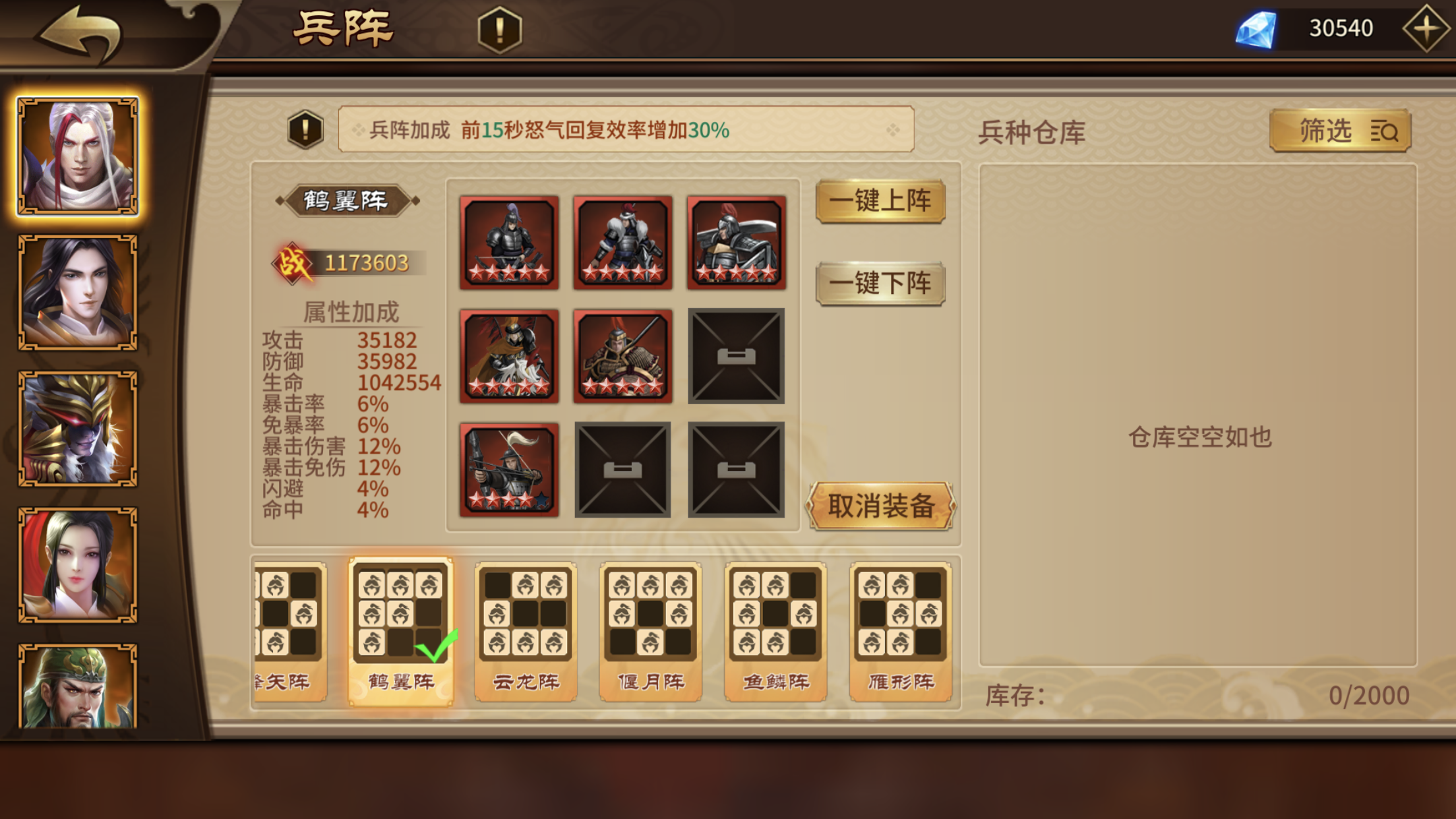Click the 一键上阵 button

pos(880,201)
